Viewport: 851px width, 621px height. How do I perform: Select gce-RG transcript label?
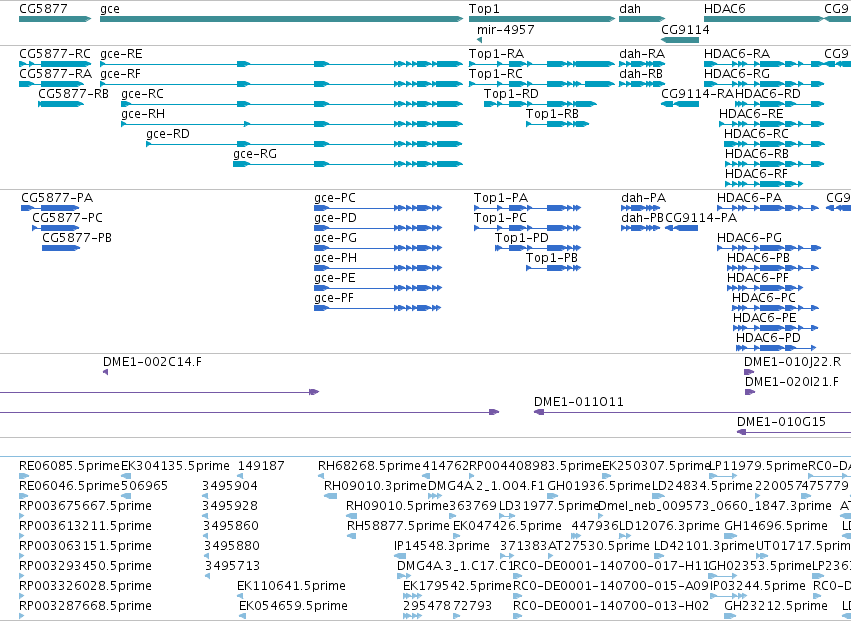coord(255,154)
